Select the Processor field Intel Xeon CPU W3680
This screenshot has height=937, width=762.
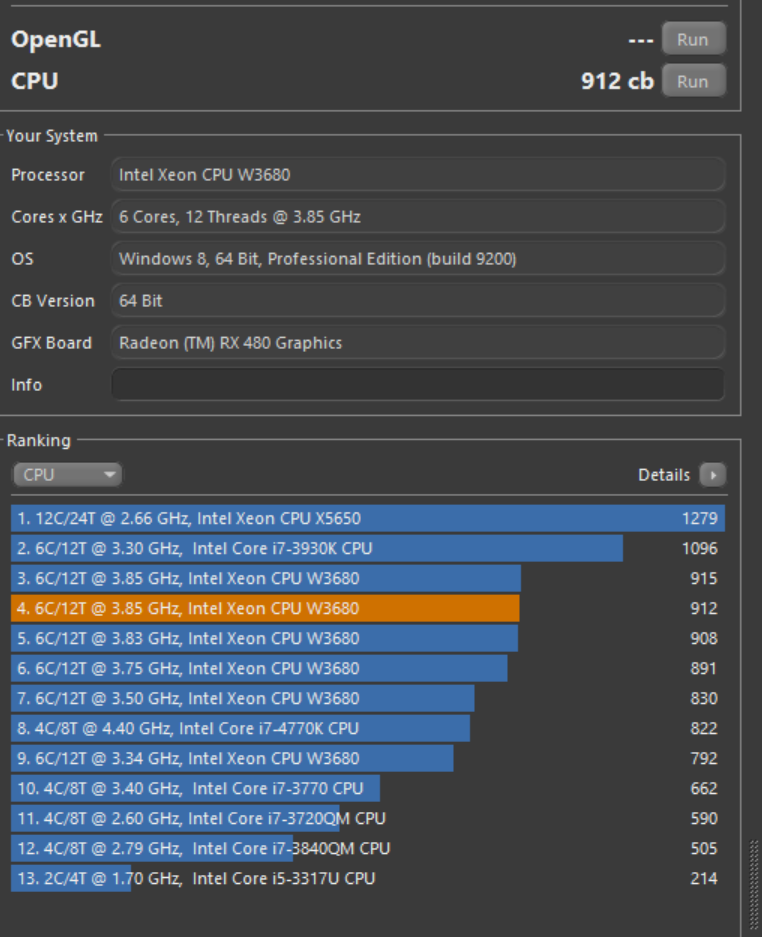click(418, 174)
